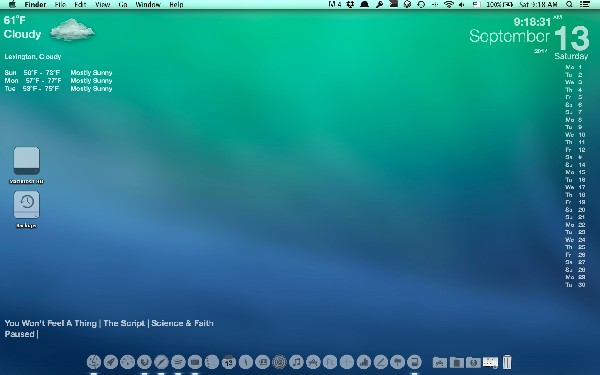Open the Go menu

123,5
